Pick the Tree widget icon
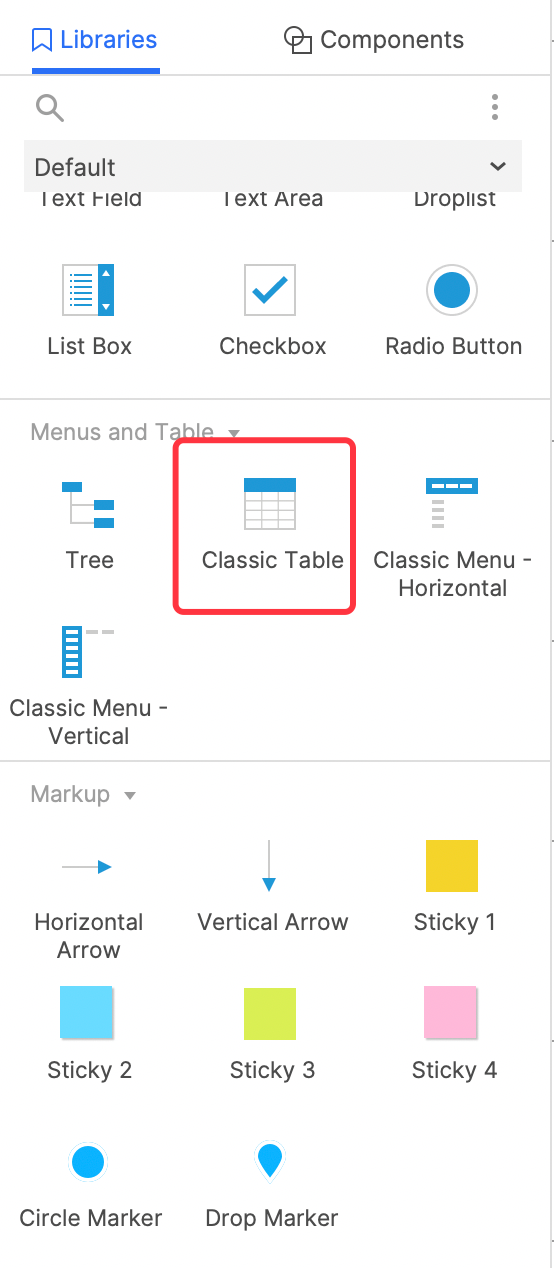554x1268 pixels. coord(88,504)
